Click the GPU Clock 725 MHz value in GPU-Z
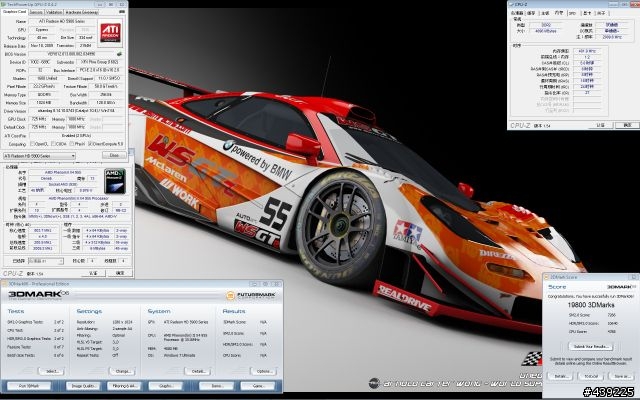Viewport: 640px width, 400px height. pyautogui.click(x=38, y=119)
